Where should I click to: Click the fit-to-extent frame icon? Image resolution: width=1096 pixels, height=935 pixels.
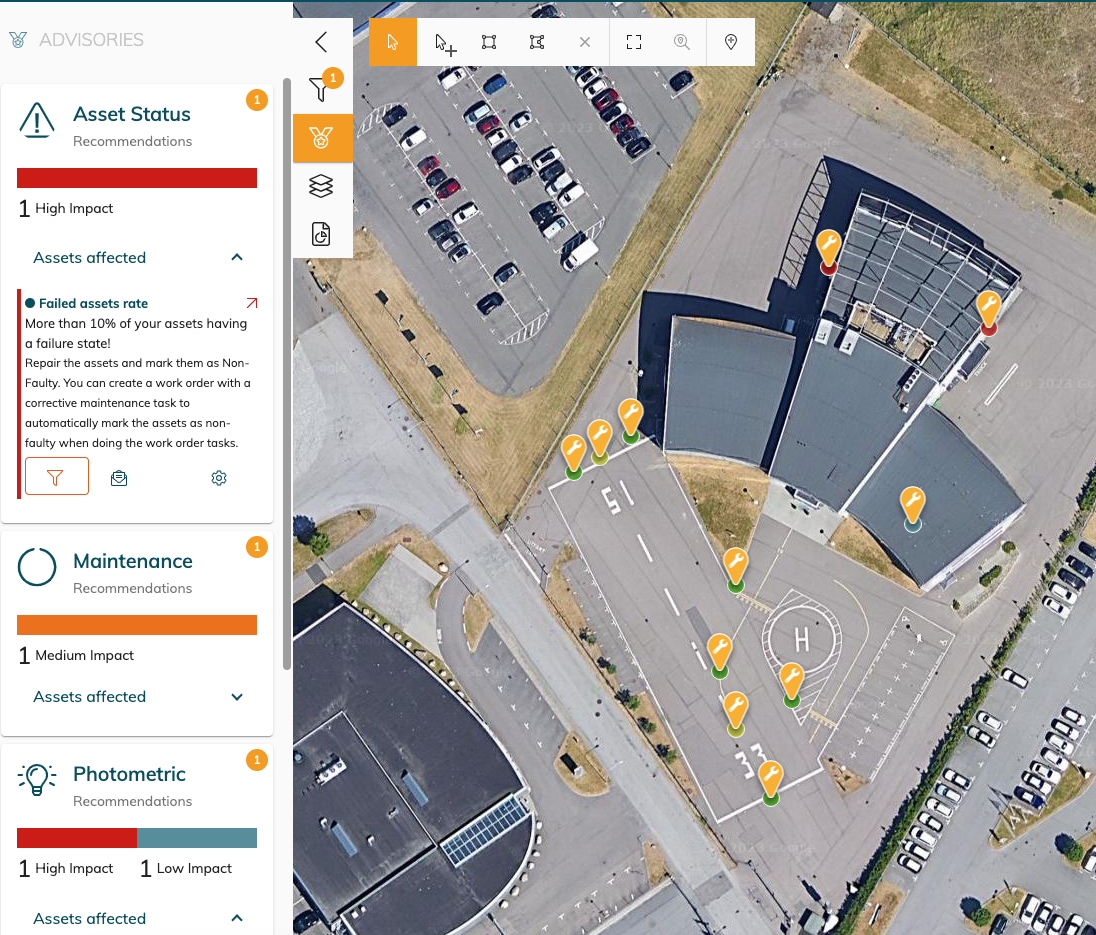633,42
